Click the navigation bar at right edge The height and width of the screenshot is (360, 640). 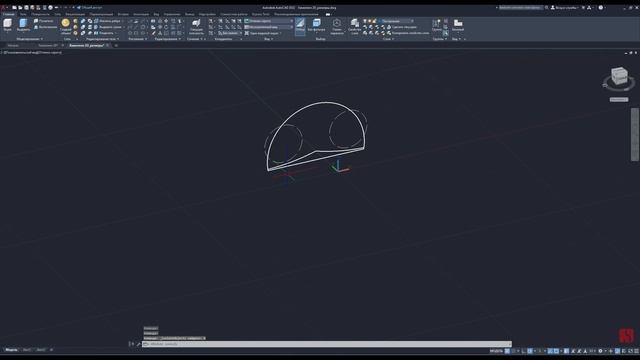[x=635, y=134]
